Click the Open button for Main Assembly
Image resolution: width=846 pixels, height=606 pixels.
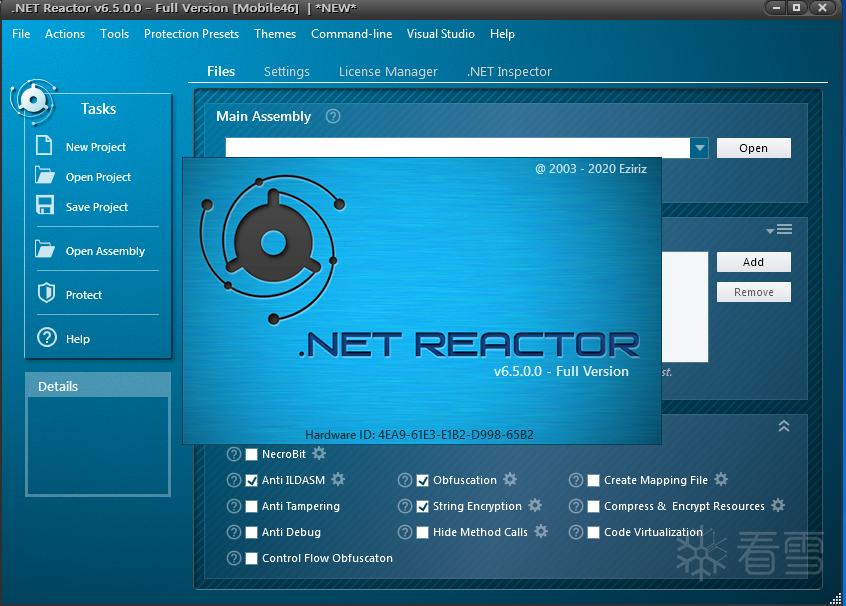pos(753,148)
